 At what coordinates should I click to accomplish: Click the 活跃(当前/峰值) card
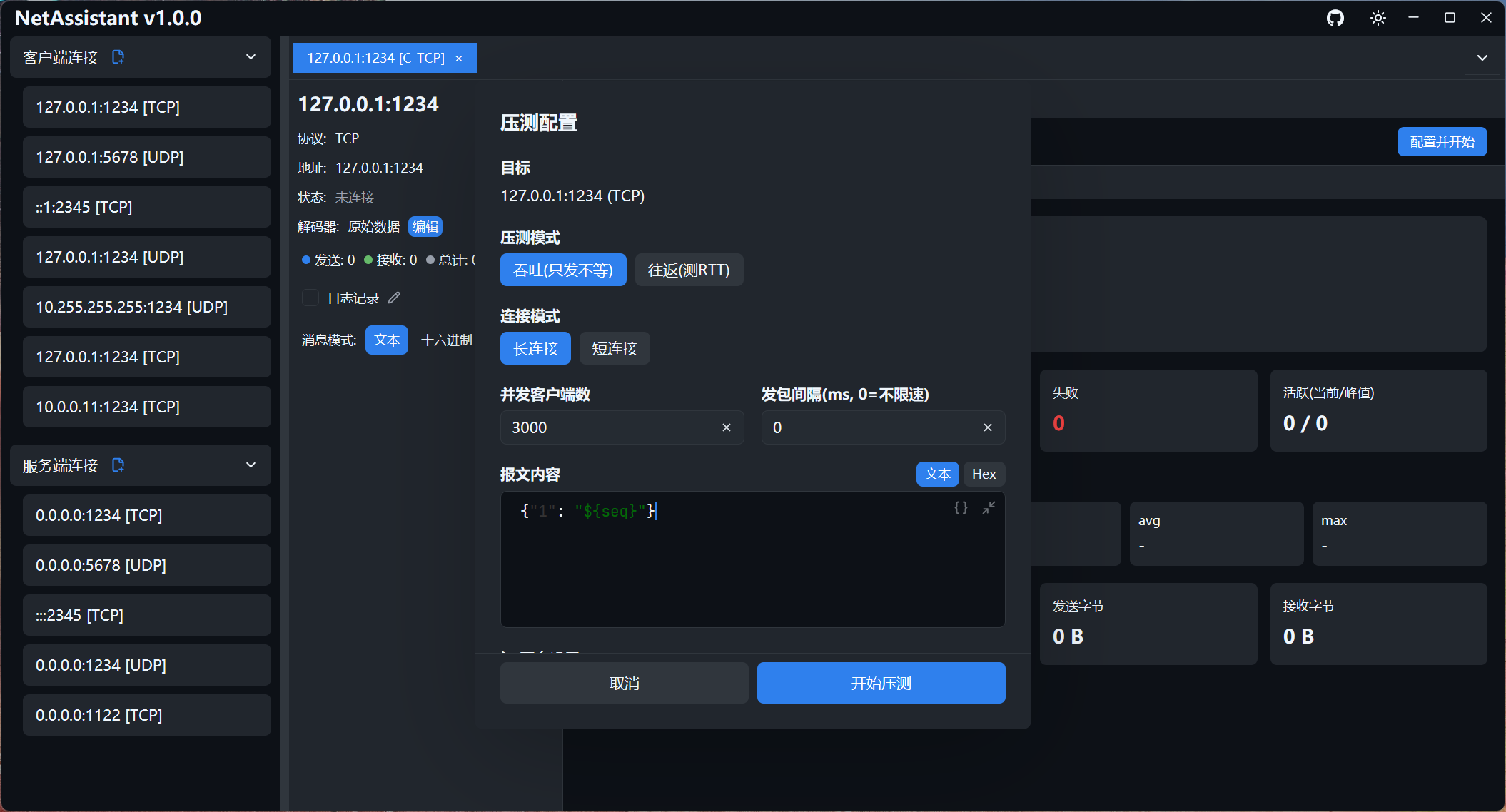click(1379, 410)
